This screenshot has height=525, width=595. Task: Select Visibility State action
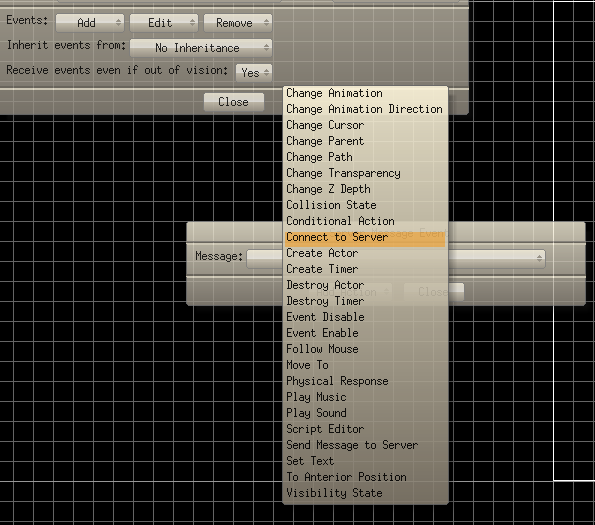pyautogui.click(x=365, y=493)
